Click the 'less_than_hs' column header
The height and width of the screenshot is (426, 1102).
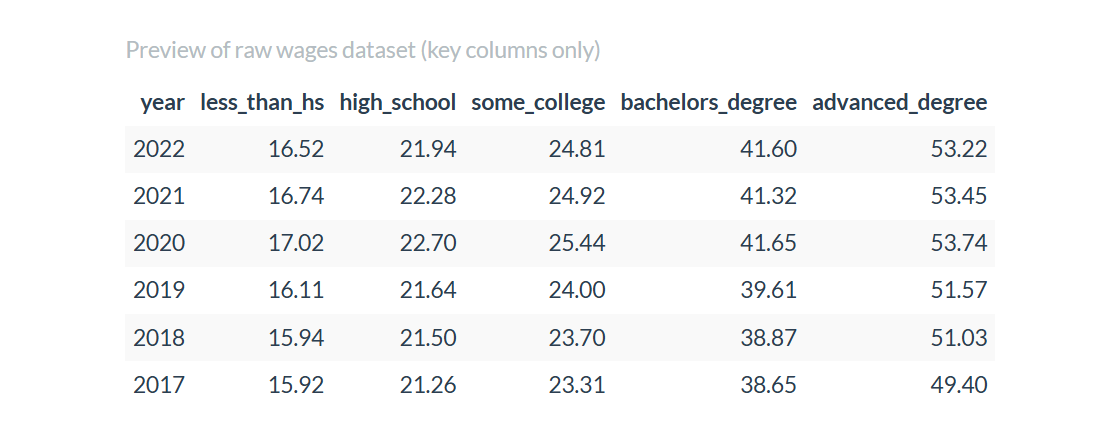point(262,102)
